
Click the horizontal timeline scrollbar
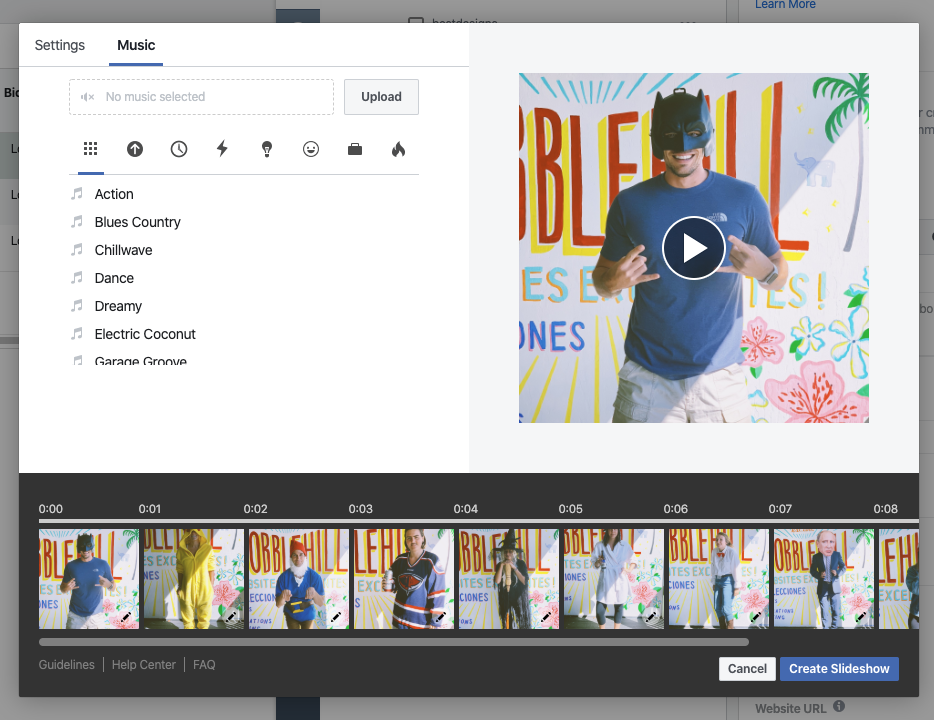pyautogui.click(x=393, y=642)
